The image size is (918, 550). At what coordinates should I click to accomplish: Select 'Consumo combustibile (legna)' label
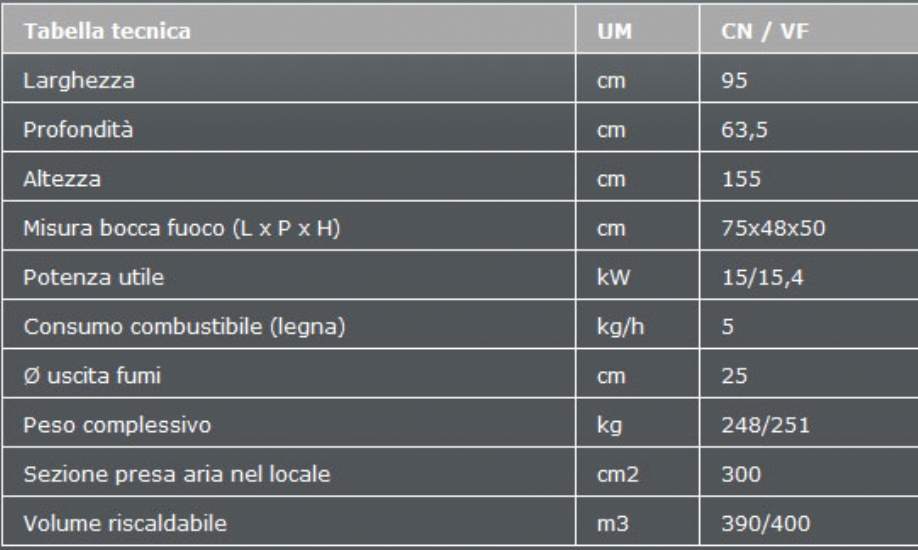pos(184,327)
